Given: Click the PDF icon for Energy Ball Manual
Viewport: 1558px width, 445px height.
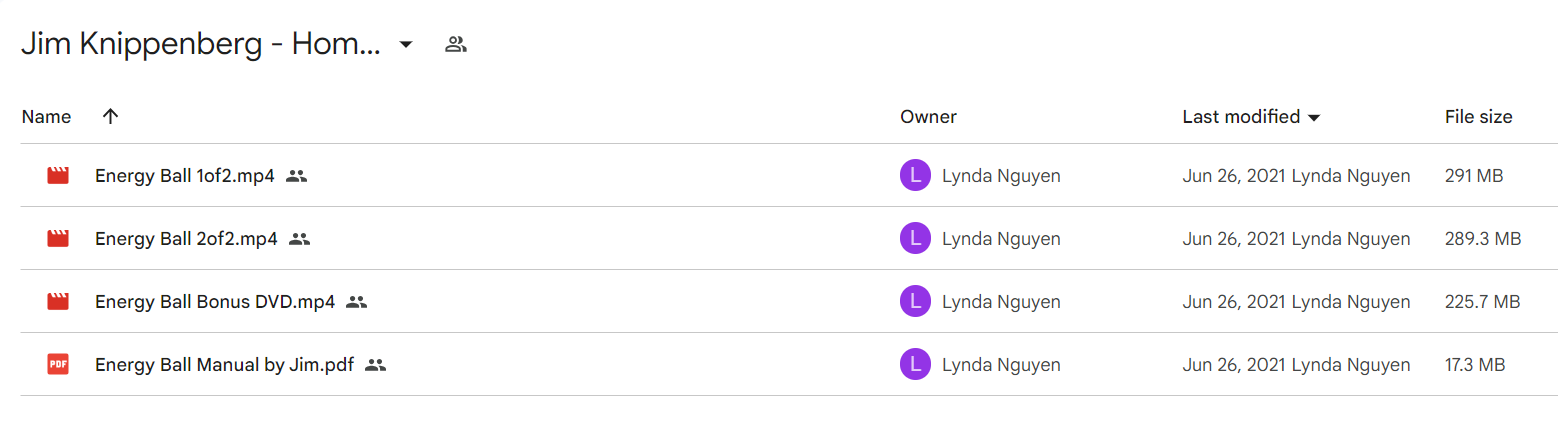Looking at the screenshot, I should [x=58, y=365].
